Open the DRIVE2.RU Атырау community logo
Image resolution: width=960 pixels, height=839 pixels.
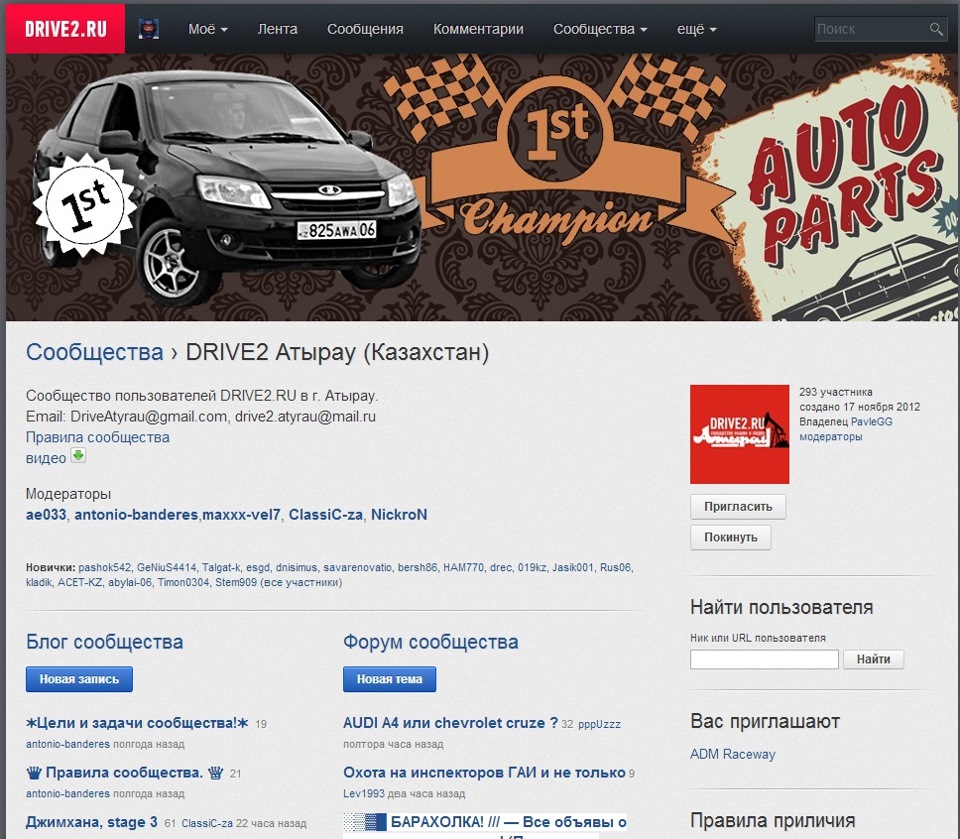coord(739,434)
